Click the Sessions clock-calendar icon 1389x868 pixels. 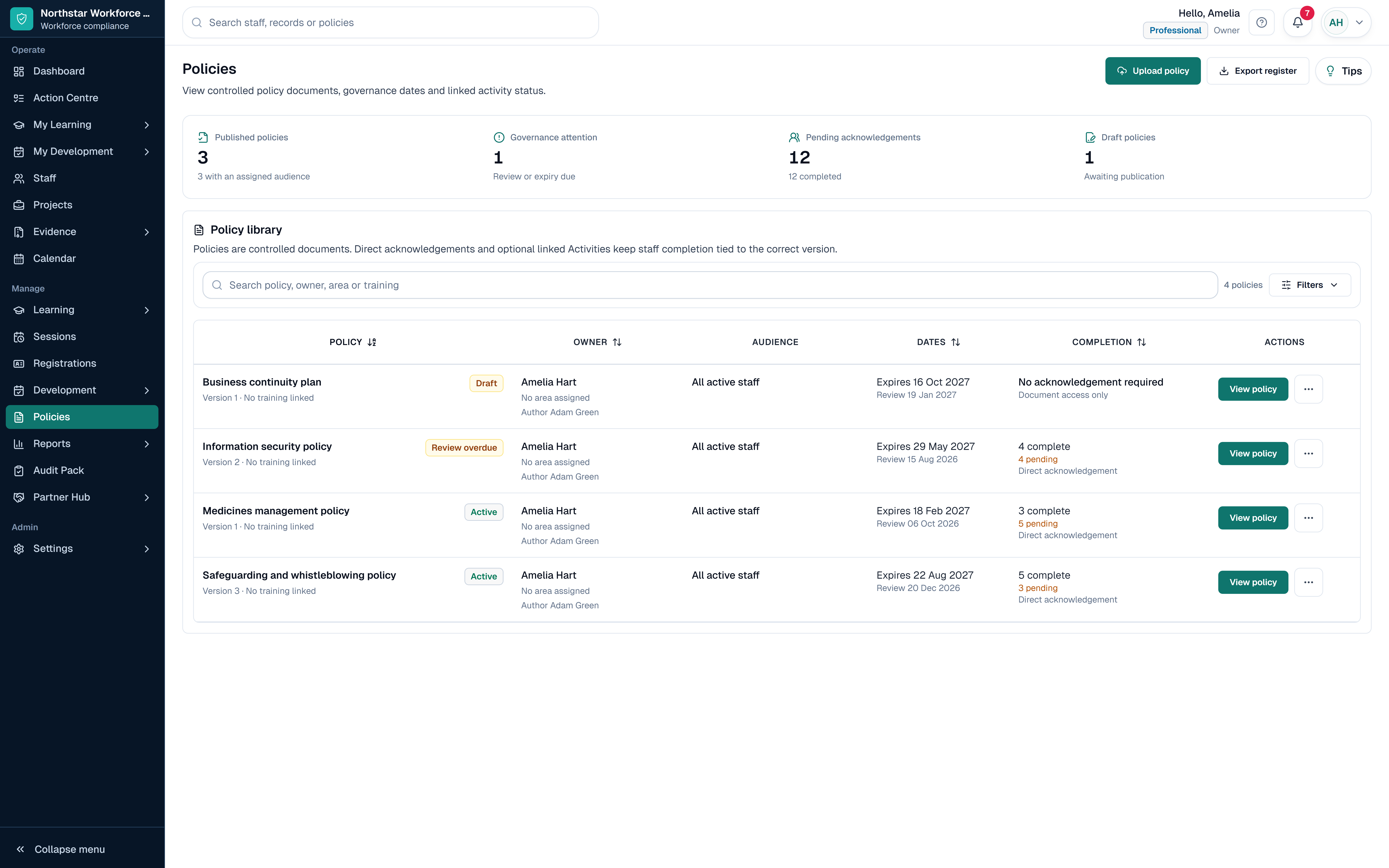[x=19, y=337]
